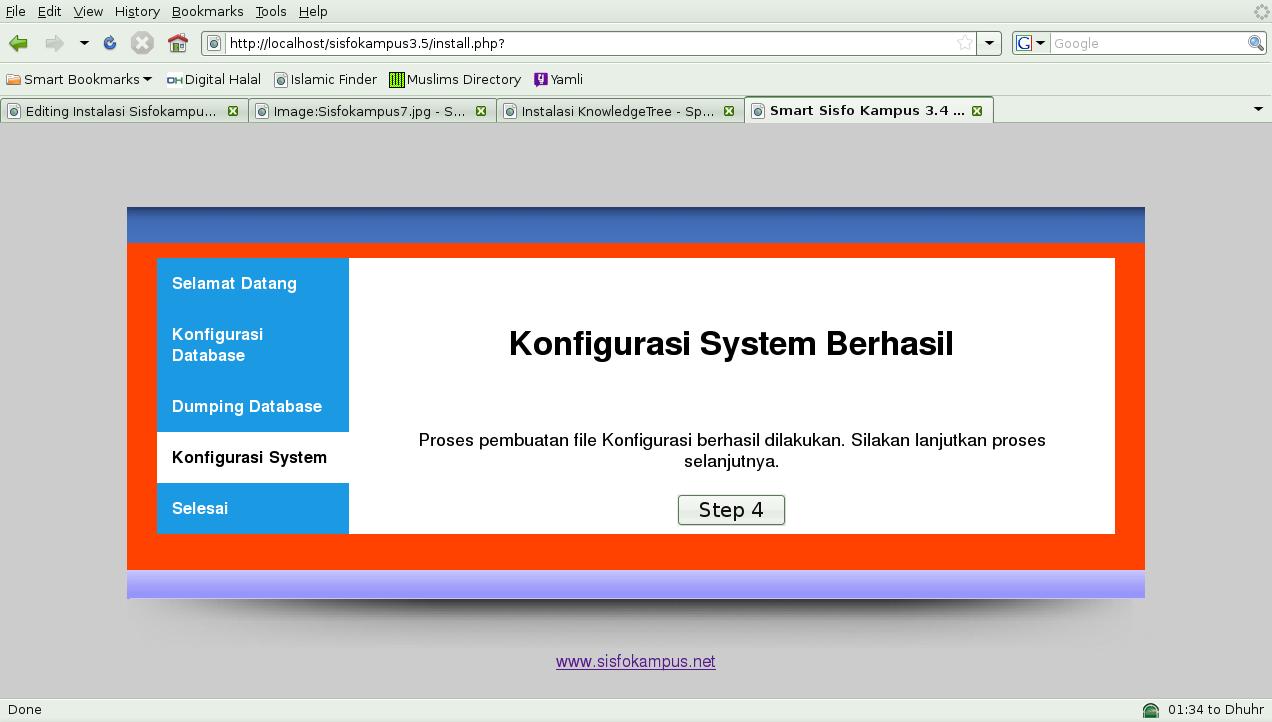Click the page identity icon in address bar
1272x722 pixels.
tap(214, 43)
